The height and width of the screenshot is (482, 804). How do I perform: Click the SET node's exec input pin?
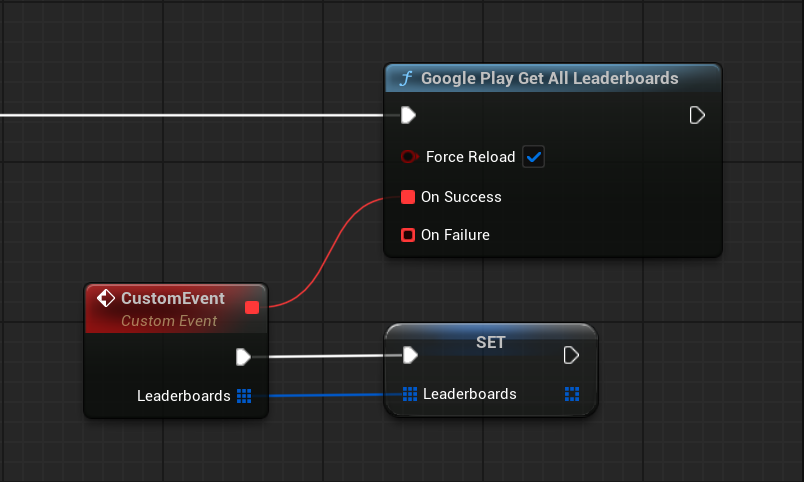pyautogui.click(x=409, y=355)
